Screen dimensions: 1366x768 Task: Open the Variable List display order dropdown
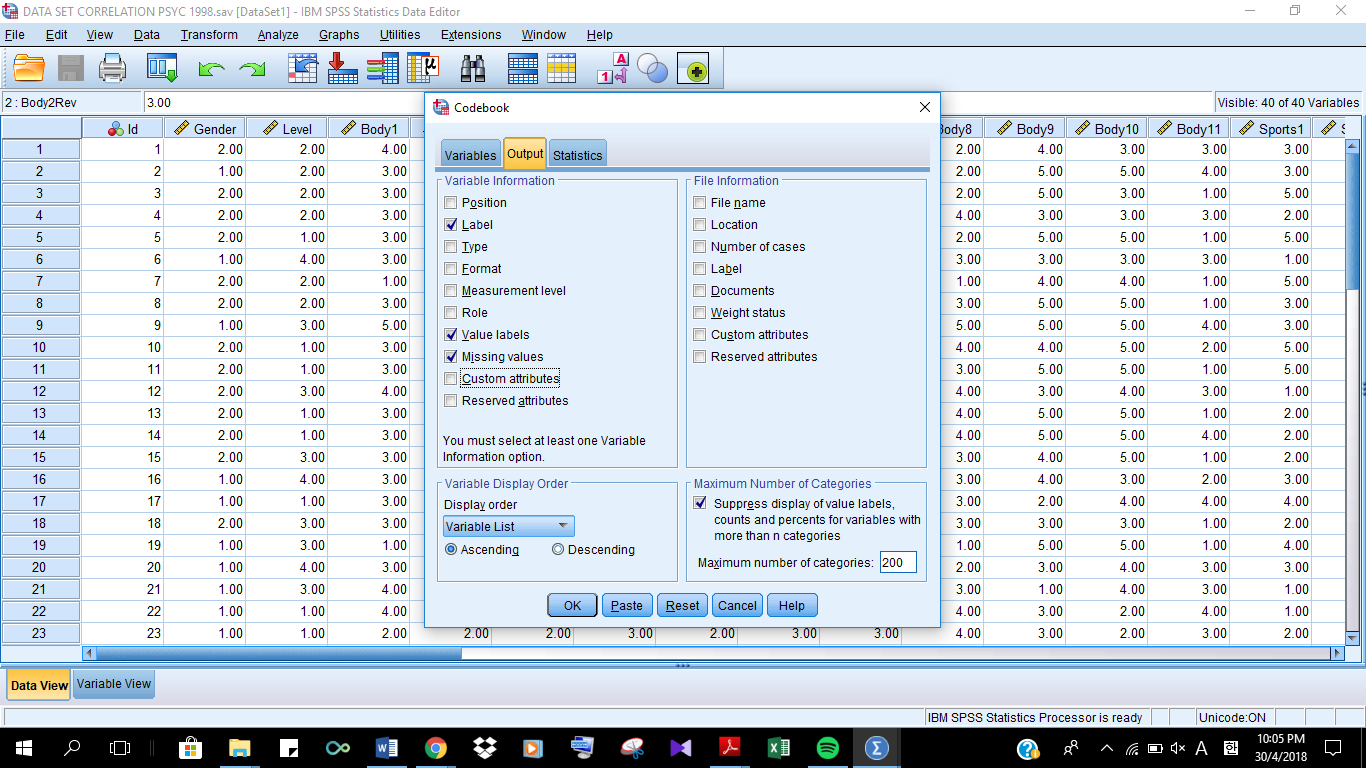[x=509, y=526]
